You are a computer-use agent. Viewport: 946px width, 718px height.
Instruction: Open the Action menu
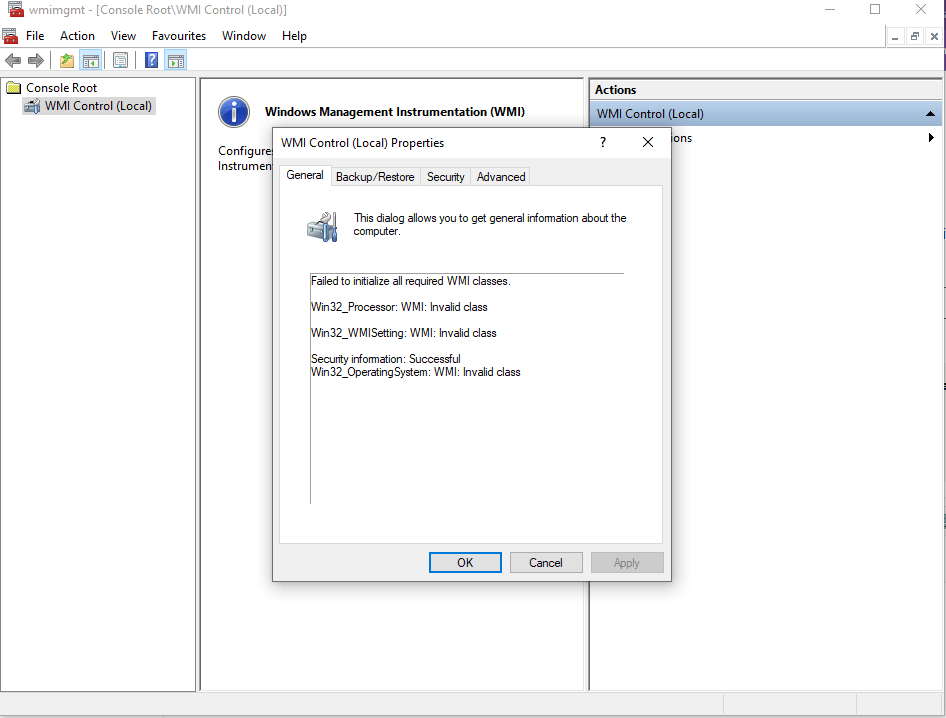point(77,36)
